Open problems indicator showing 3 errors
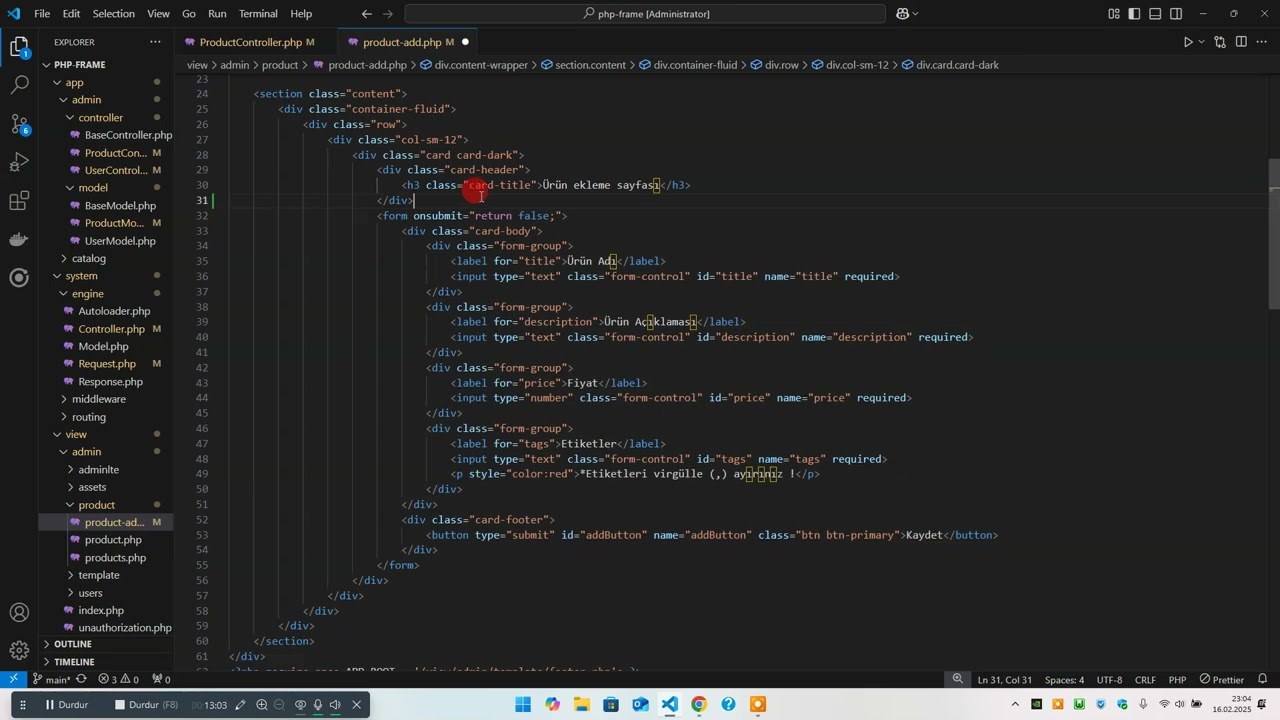This screenshot has height=720, width=1280. tap(118, 680)
